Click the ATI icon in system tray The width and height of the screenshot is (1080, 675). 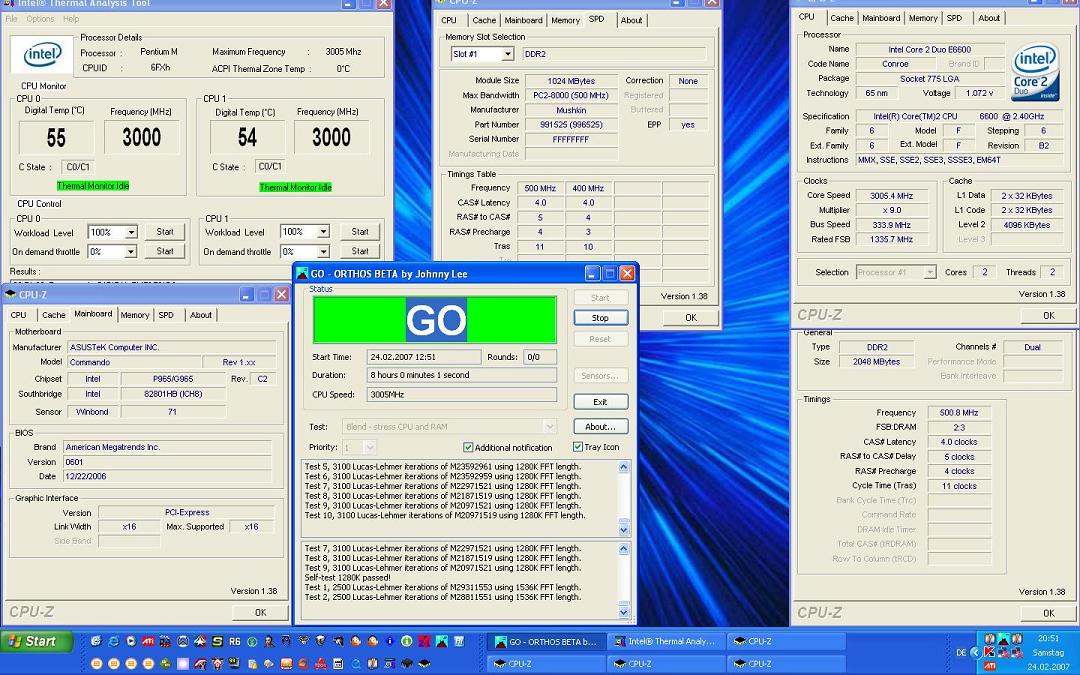point(990,666)
